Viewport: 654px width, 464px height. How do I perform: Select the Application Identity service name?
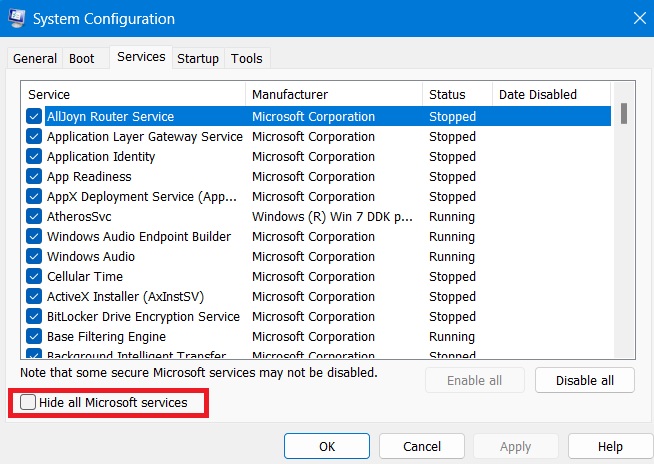point(101,156)
